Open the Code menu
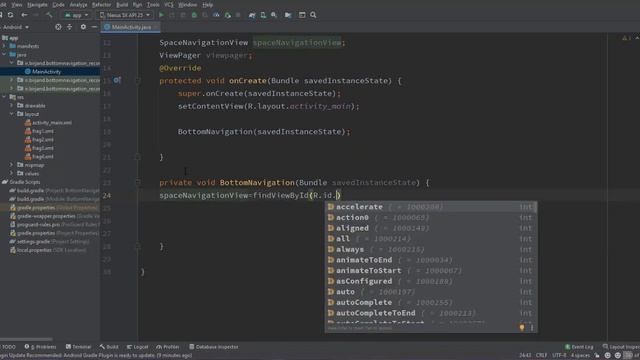Image resolution: width=640 pixels, height=360 pixels. coord(58,5)
